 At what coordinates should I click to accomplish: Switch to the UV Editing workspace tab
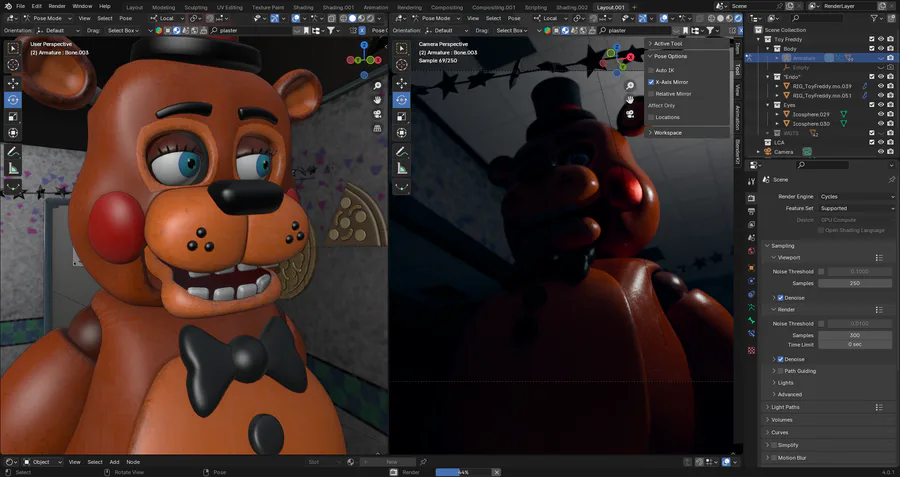tap(230, 7)
